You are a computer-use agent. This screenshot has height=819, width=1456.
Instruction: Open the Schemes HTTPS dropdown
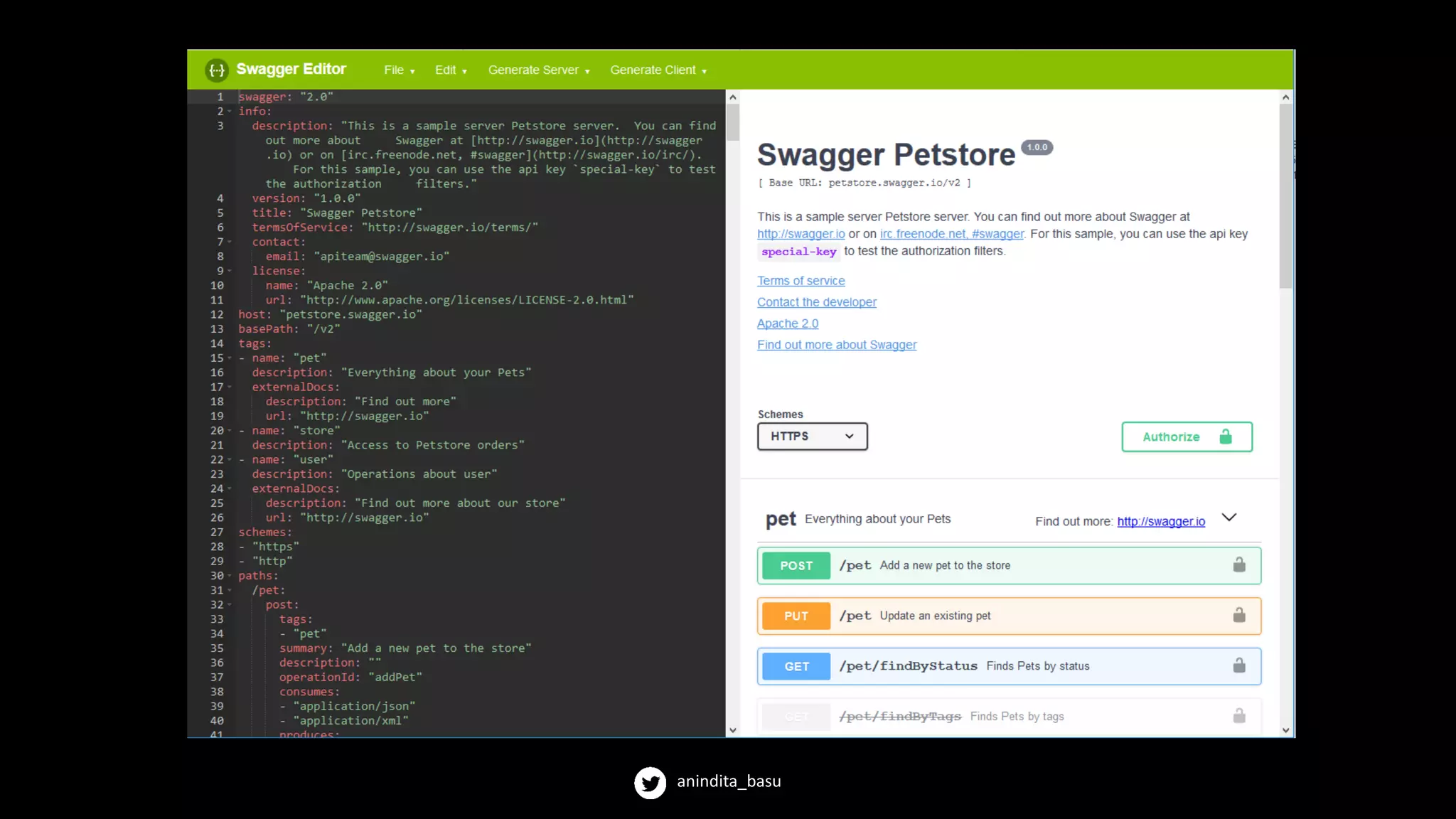tap(812, 437)
